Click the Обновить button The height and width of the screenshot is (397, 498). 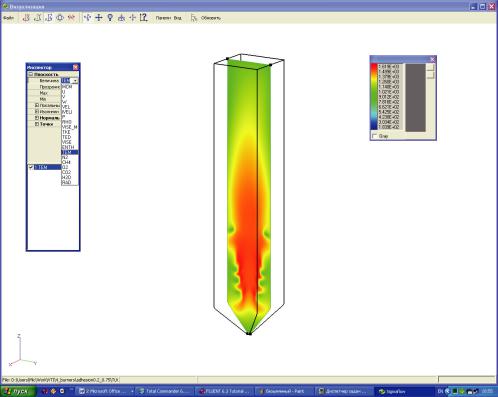click(x=211, y=18)
